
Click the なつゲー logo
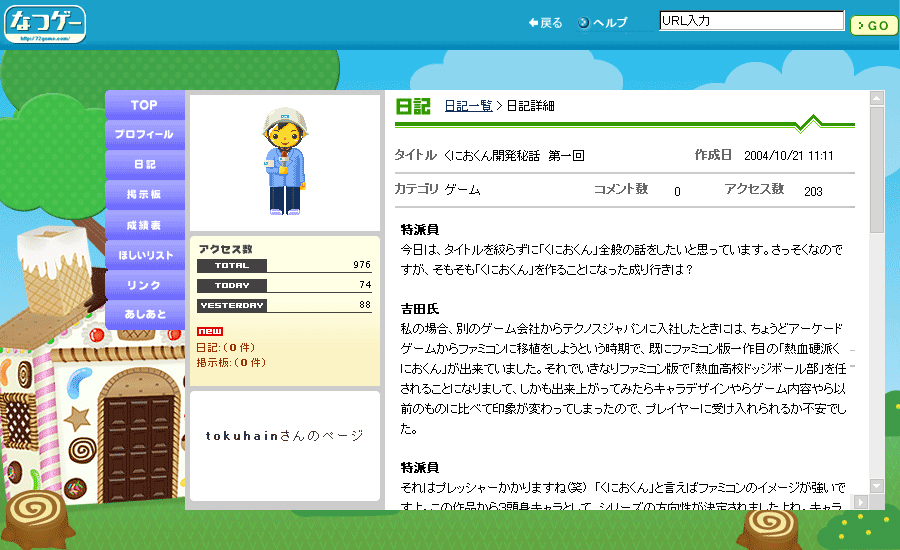point(44,24)
